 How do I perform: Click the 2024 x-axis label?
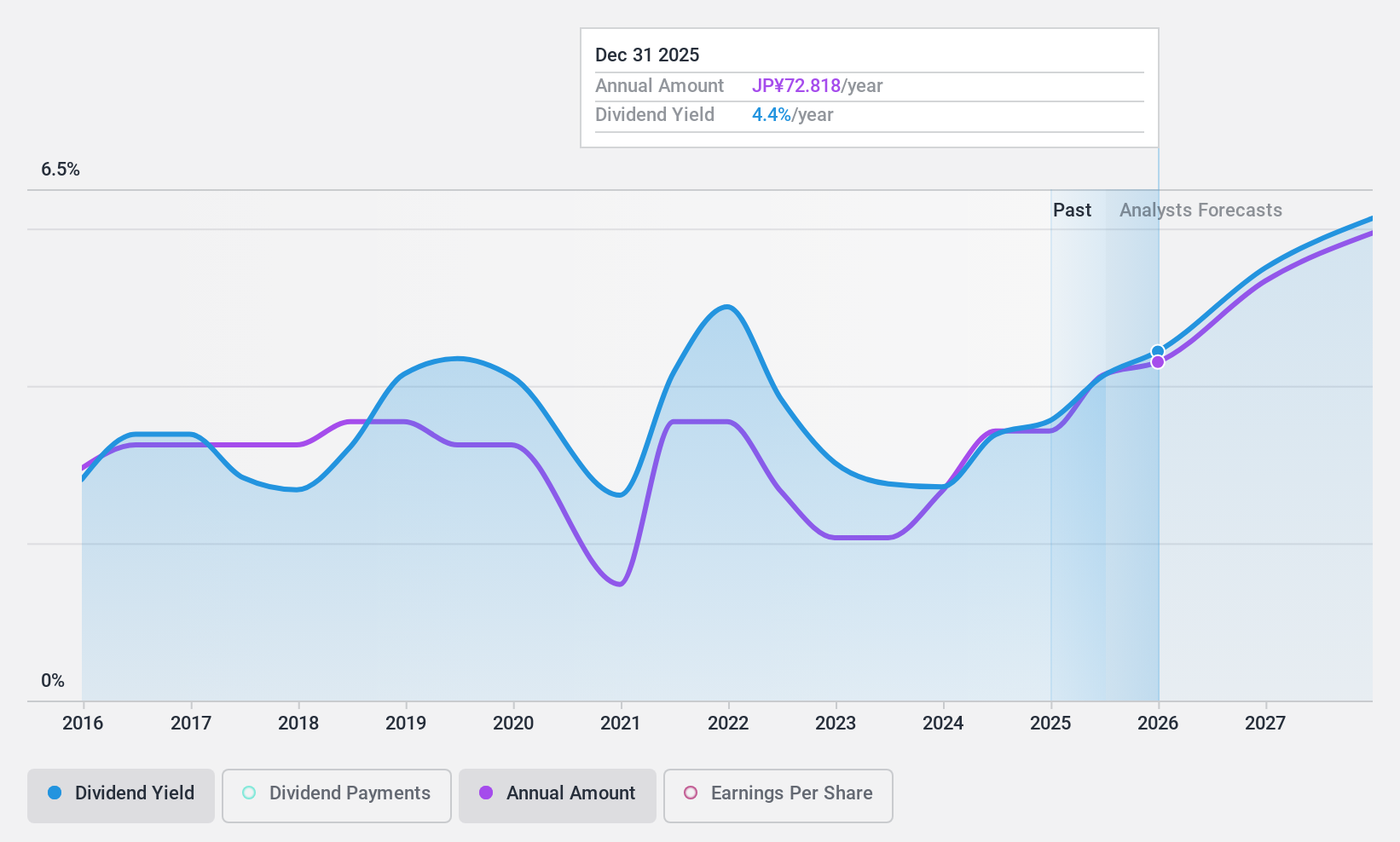coord(943,724)
